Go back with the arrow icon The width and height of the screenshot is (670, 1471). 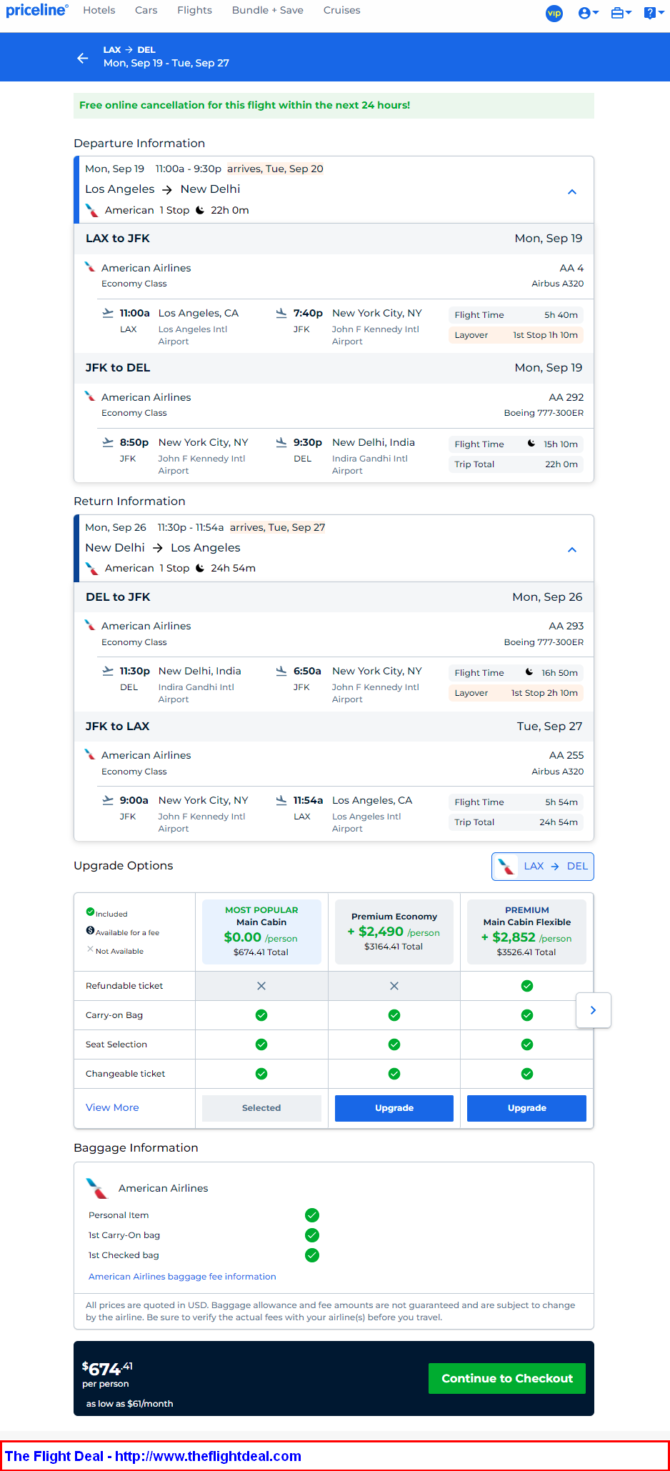tap(83, 58)
